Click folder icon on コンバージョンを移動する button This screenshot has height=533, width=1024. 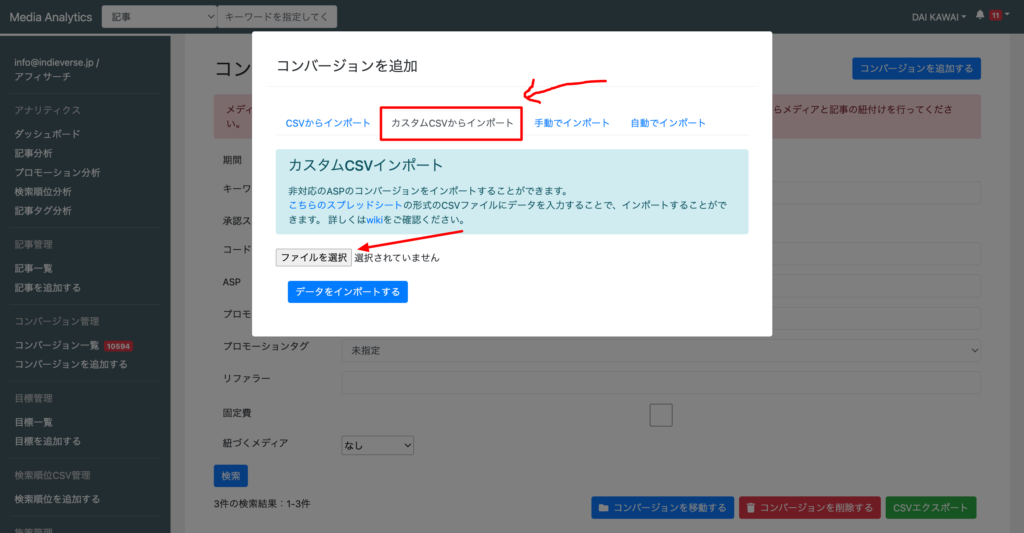pos(603,508)
